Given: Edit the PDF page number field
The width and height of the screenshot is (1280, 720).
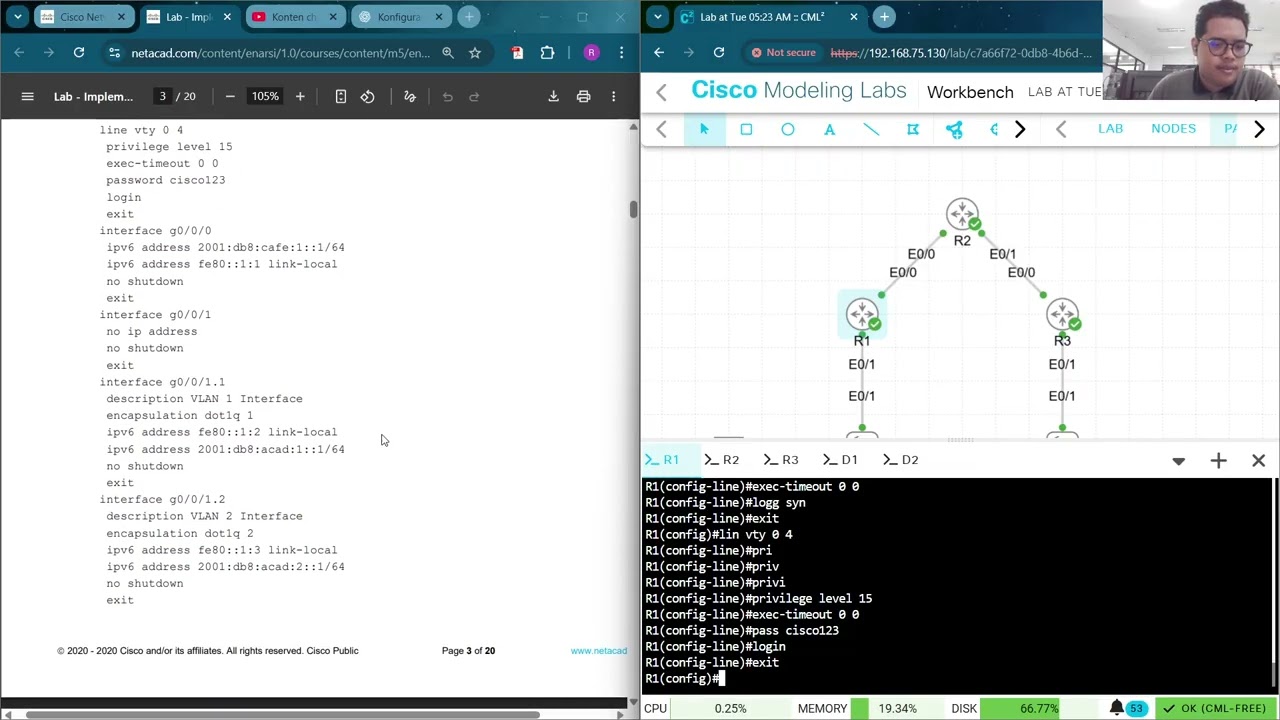Looking at the screenshot, I should pyautogui.click(x=162, y=97).
